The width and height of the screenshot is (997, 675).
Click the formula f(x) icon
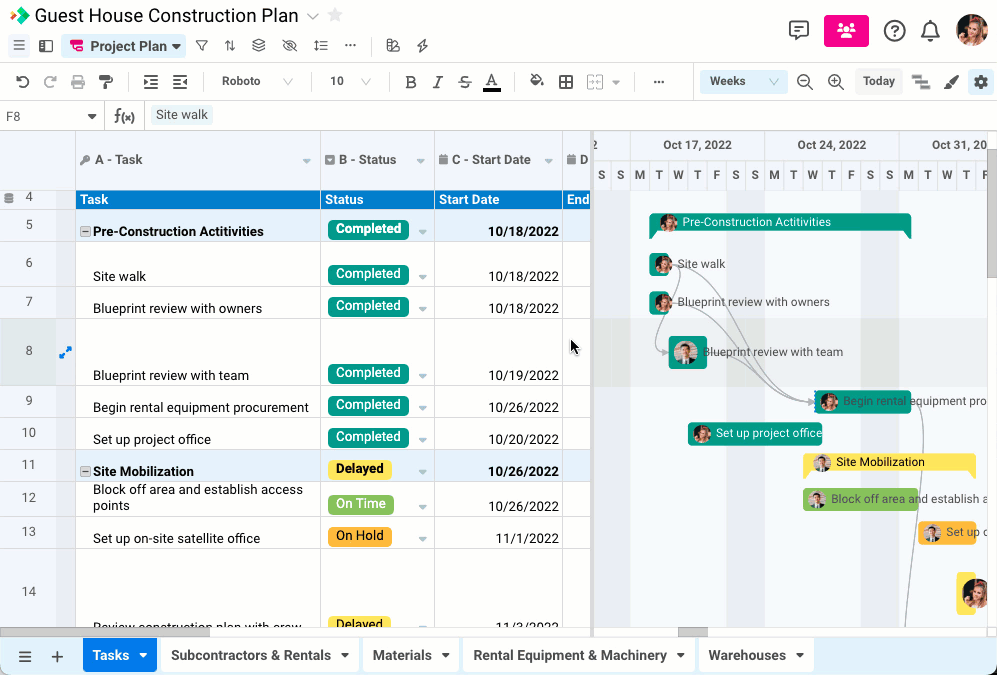pyautogui.click(x=124, y=115)
